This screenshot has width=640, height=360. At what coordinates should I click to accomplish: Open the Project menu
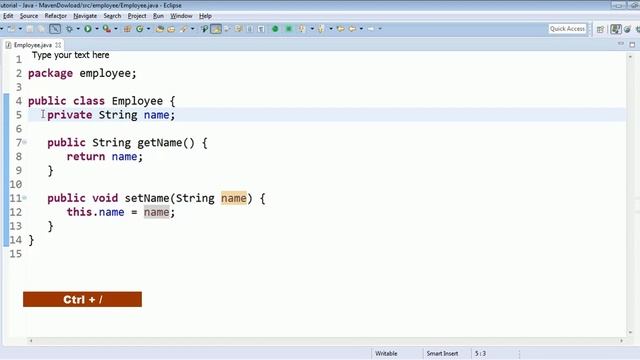[137, 16]
